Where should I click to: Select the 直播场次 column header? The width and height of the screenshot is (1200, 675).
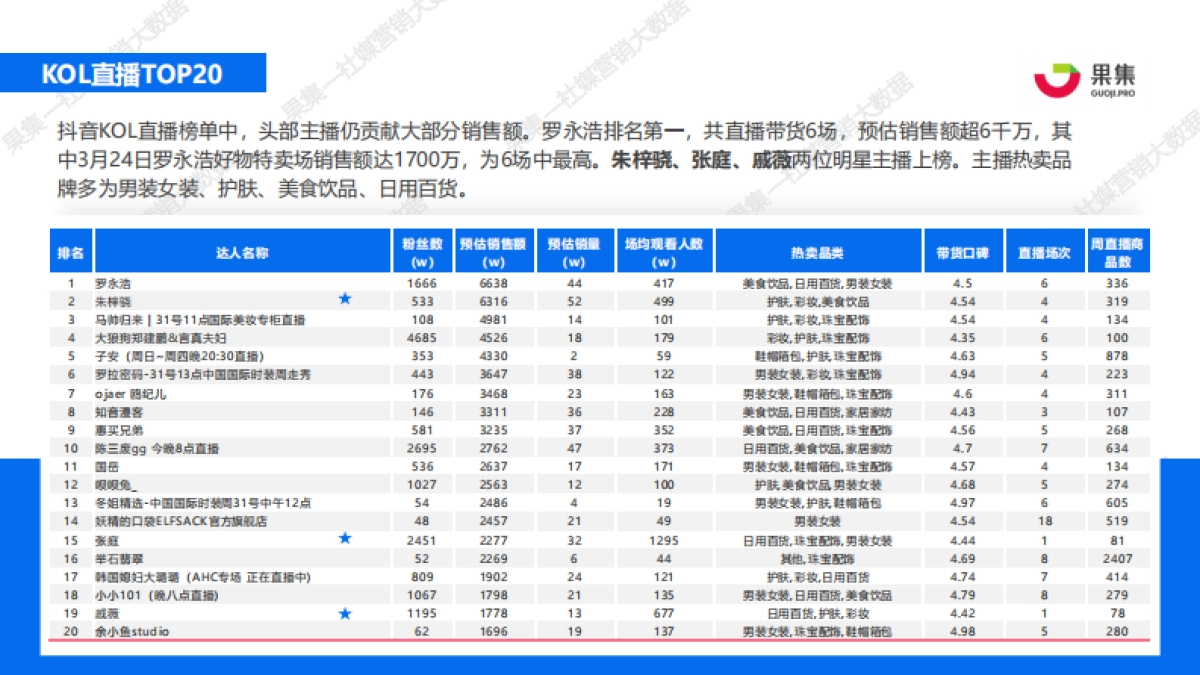(1044, 251)
